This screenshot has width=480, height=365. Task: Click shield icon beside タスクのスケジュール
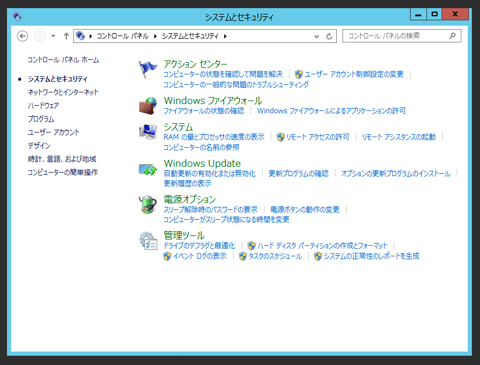pos(243,256)
